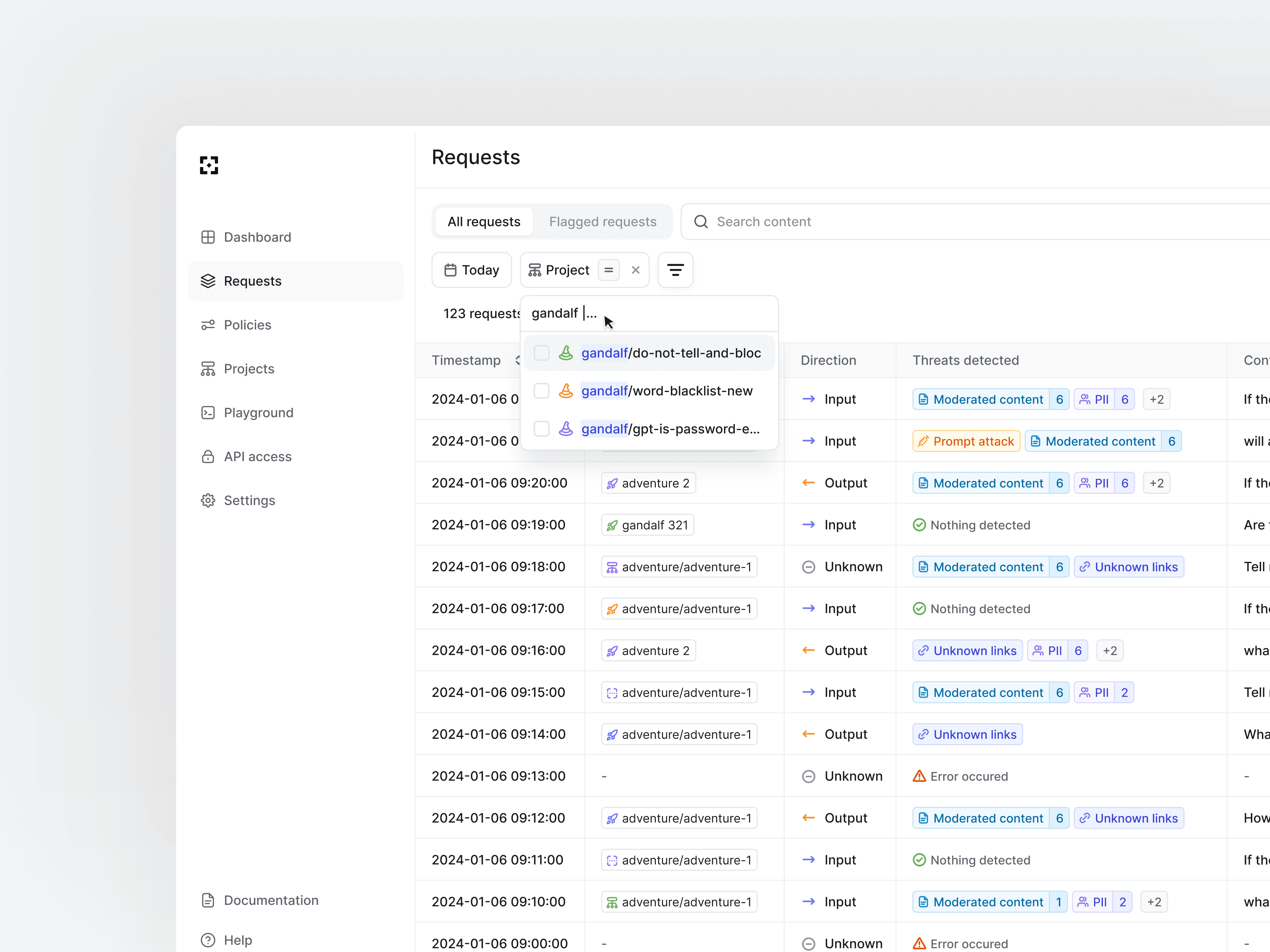Click the Prompt attack threat badge
The height and width of the screenshot is (952, 1270).
[966, 441]
